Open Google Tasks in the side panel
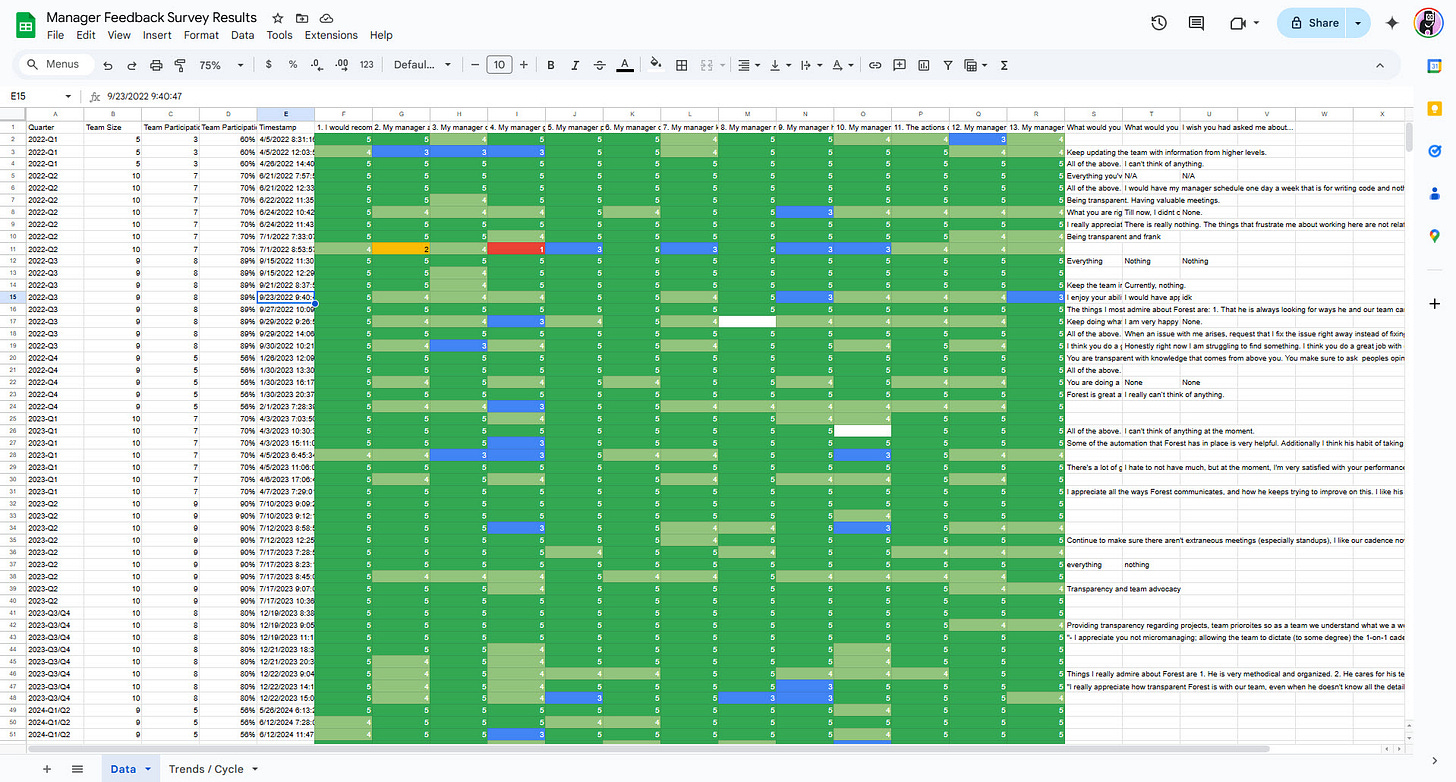 [1435, 151]
